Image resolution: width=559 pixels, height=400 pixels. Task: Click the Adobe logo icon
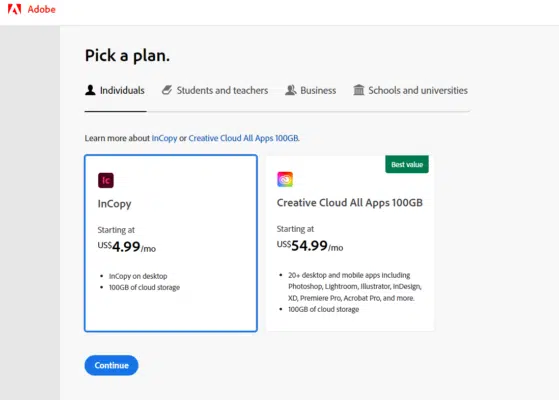pyautogui.click(x=14, y=9)
